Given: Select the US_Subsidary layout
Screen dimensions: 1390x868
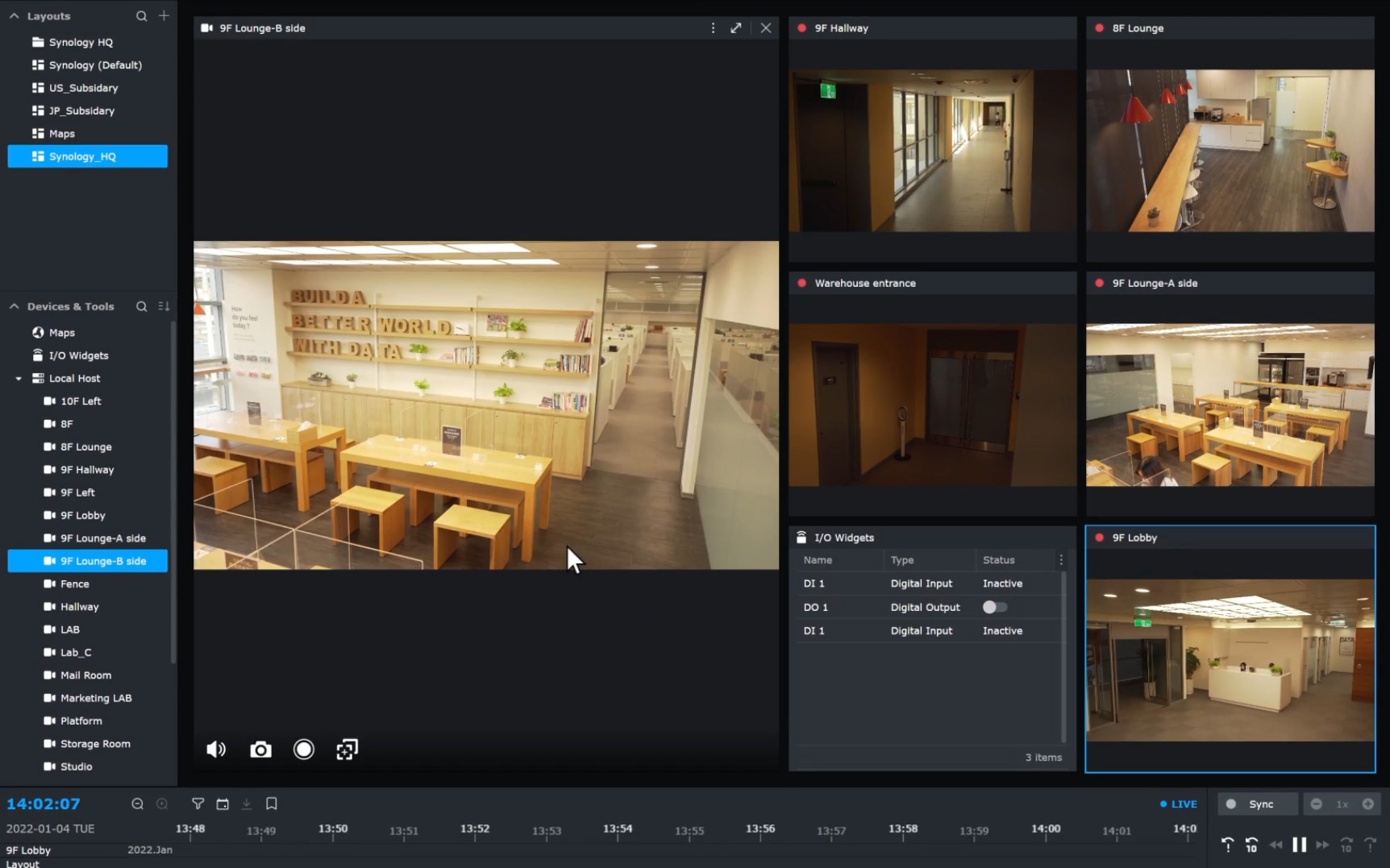Looking at the screenshot, I should pos(87,88).
